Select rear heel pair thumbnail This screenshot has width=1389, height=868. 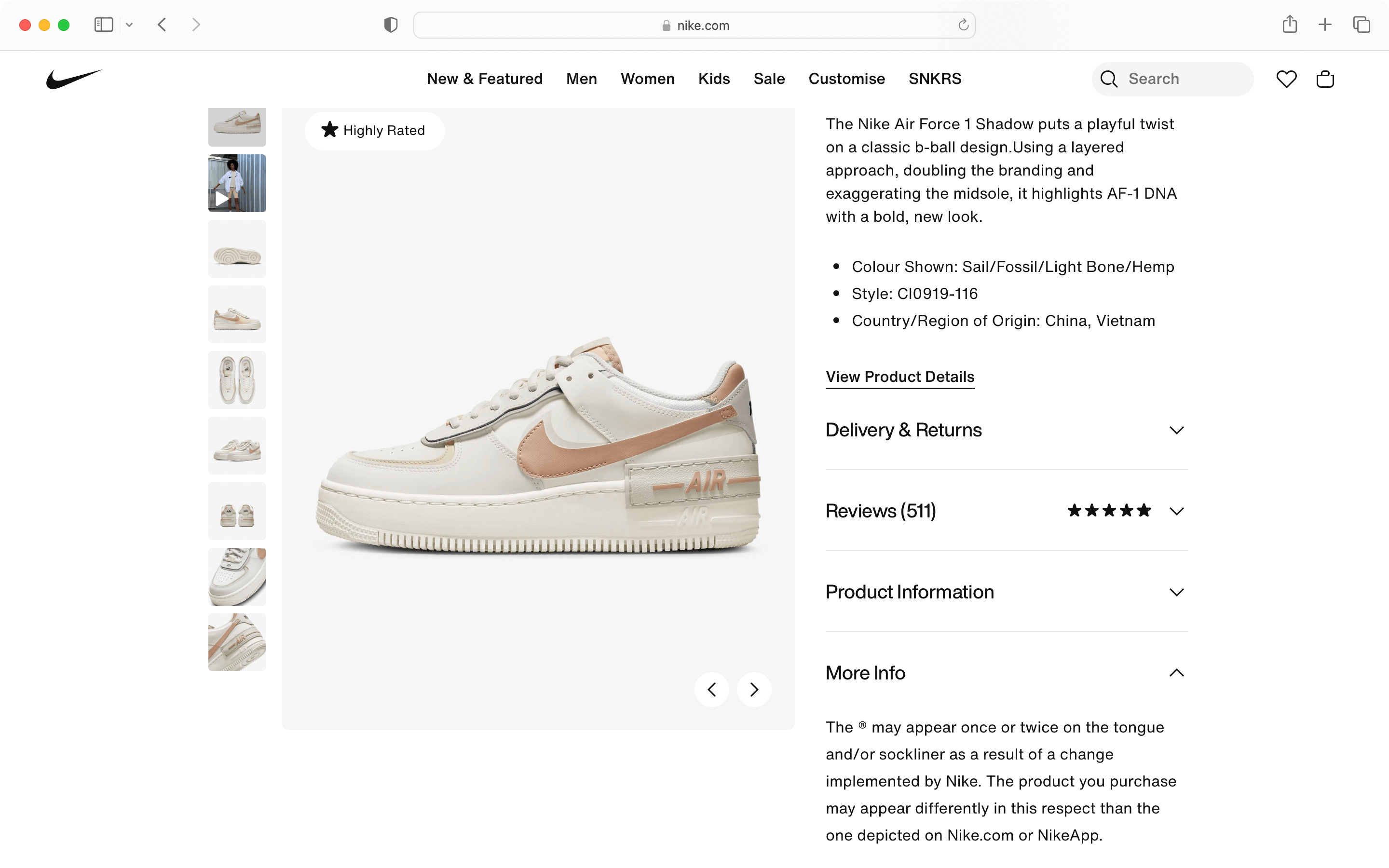237,511
